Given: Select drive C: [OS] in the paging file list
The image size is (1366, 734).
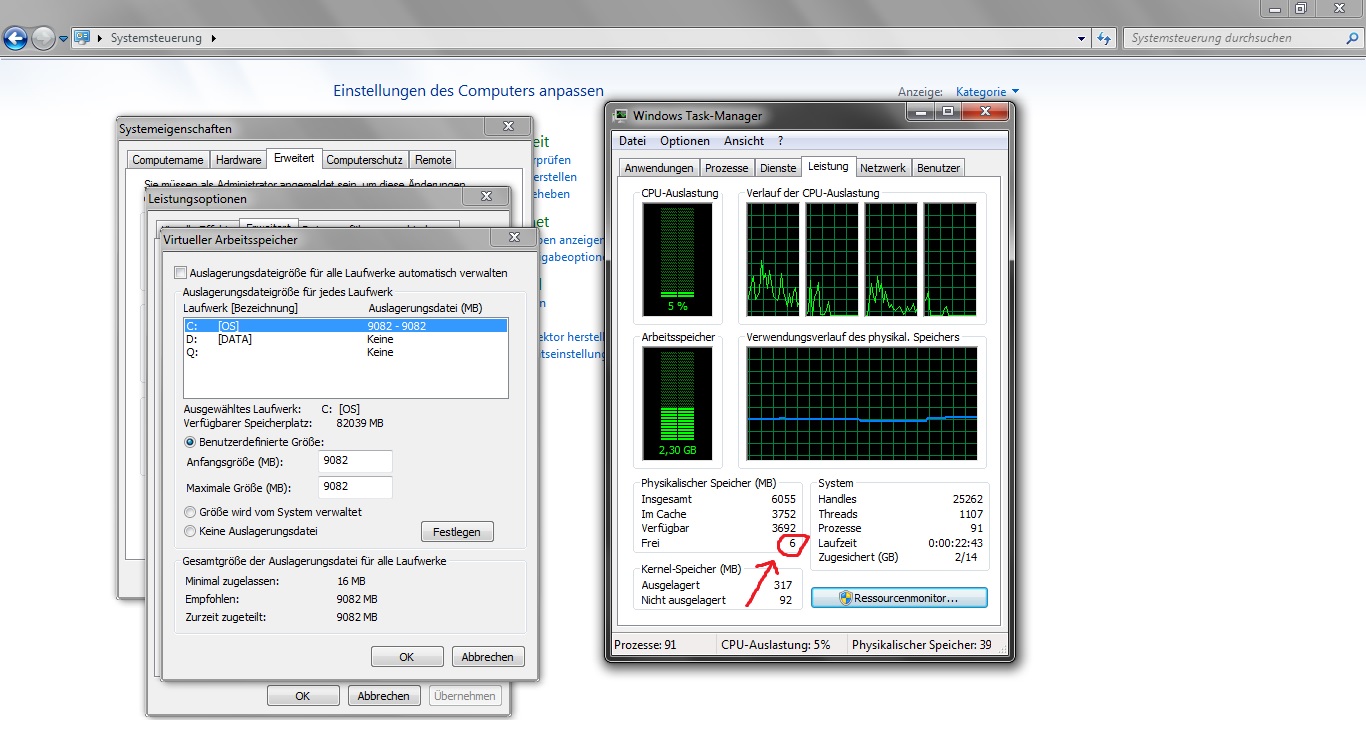Looking at the screenshot, I should [x=345, y=325].
